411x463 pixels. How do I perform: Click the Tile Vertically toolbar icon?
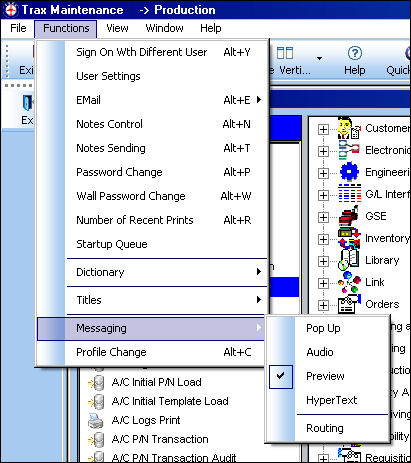pos(285,53)
